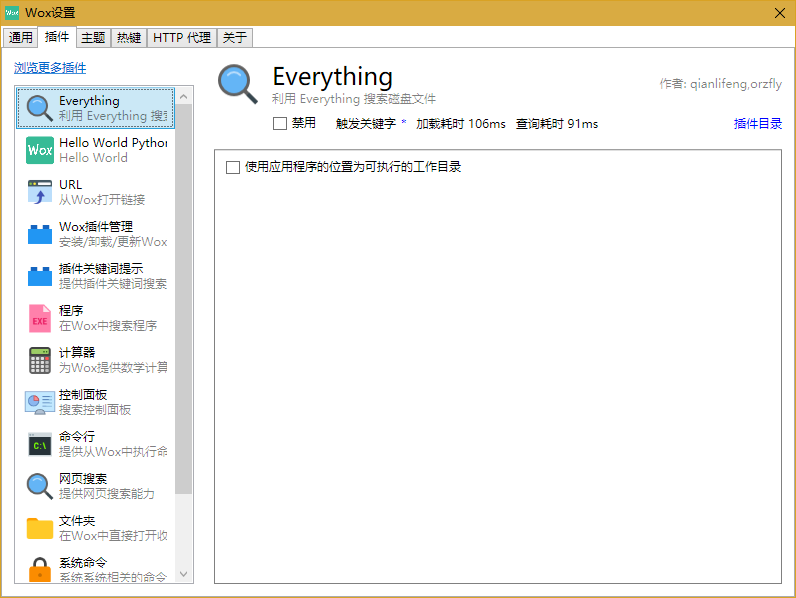Click the Hello World Python Wox icon
The height and width of the screenshot is (598, 796).
tap(40, 150)
